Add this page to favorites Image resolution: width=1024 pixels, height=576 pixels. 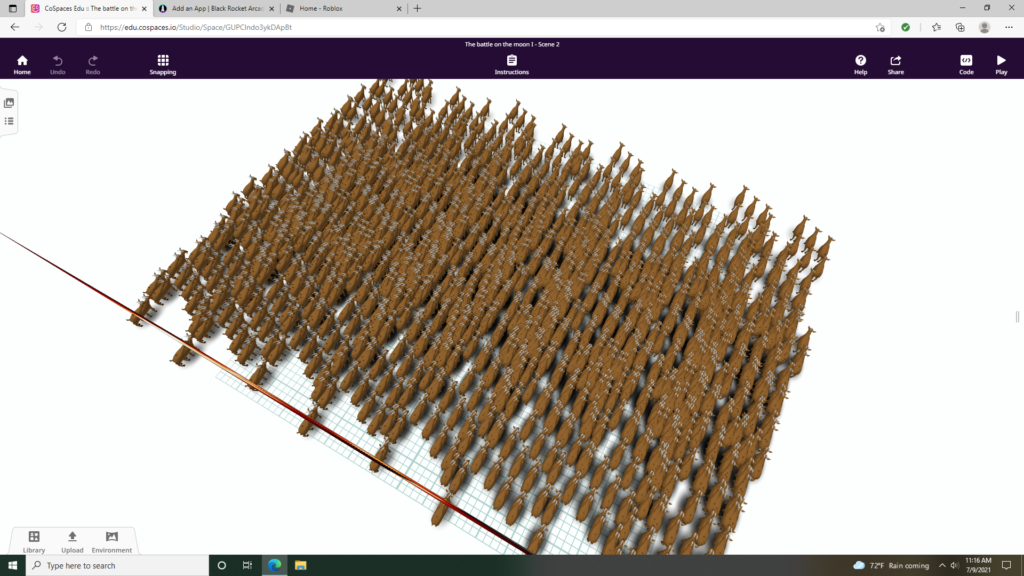[x=880, y=27]
